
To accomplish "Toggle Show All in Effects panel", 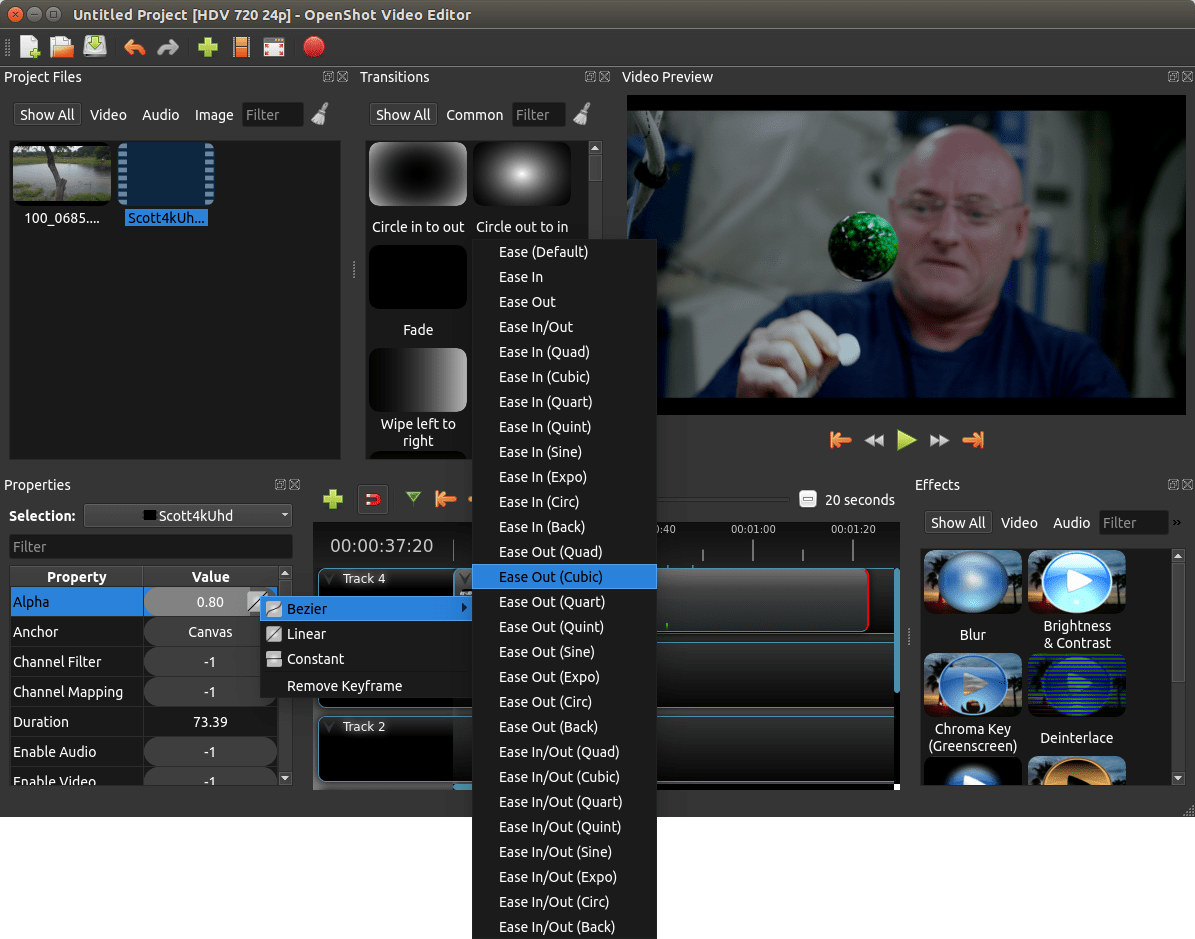I will click(958, 523).
